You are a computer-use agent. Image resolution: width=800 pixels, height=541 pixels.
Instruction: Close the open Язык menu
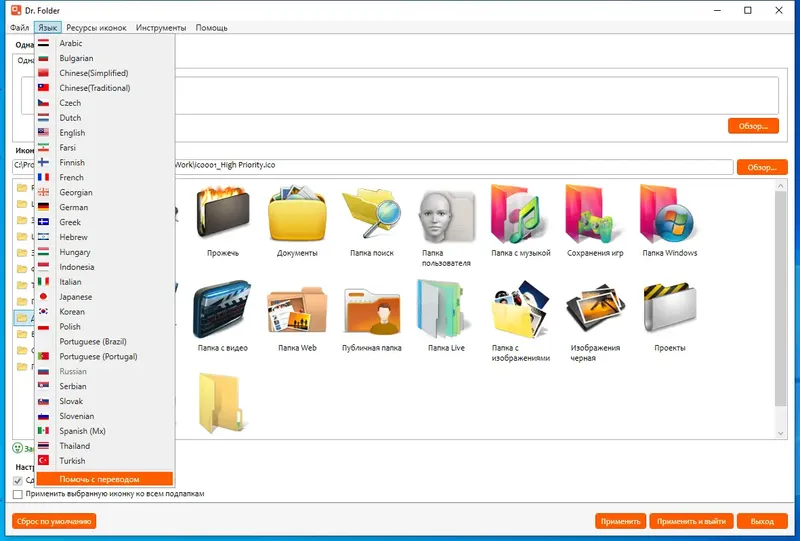[47, 28]
